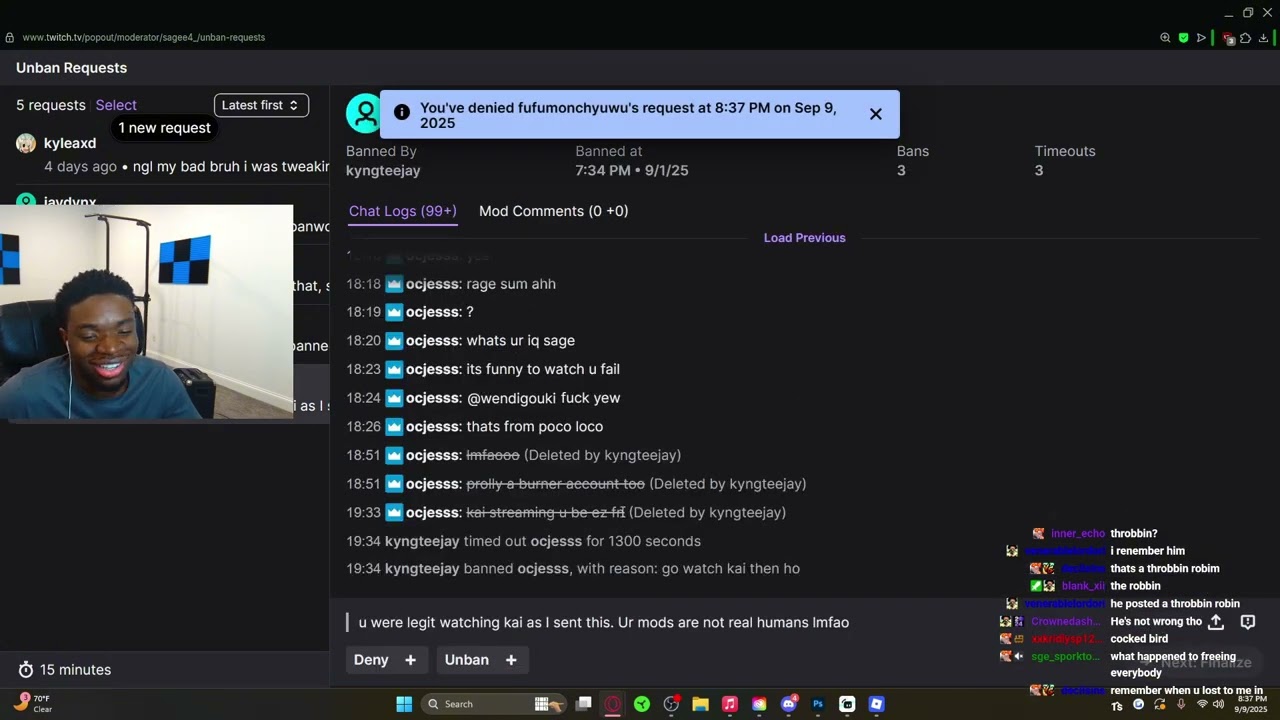The width and height of the screenshot is (1280, 720).
Task: Click deleted message 'lmfaooo'
Action: point(493,455)
